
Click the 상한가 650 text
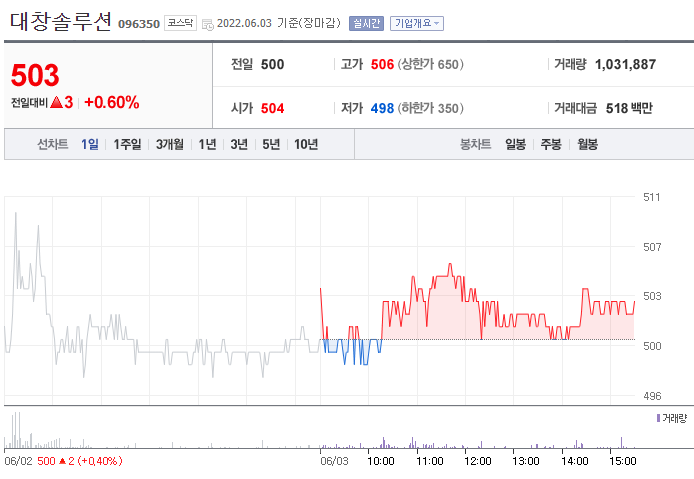click(x=431, y=65)
